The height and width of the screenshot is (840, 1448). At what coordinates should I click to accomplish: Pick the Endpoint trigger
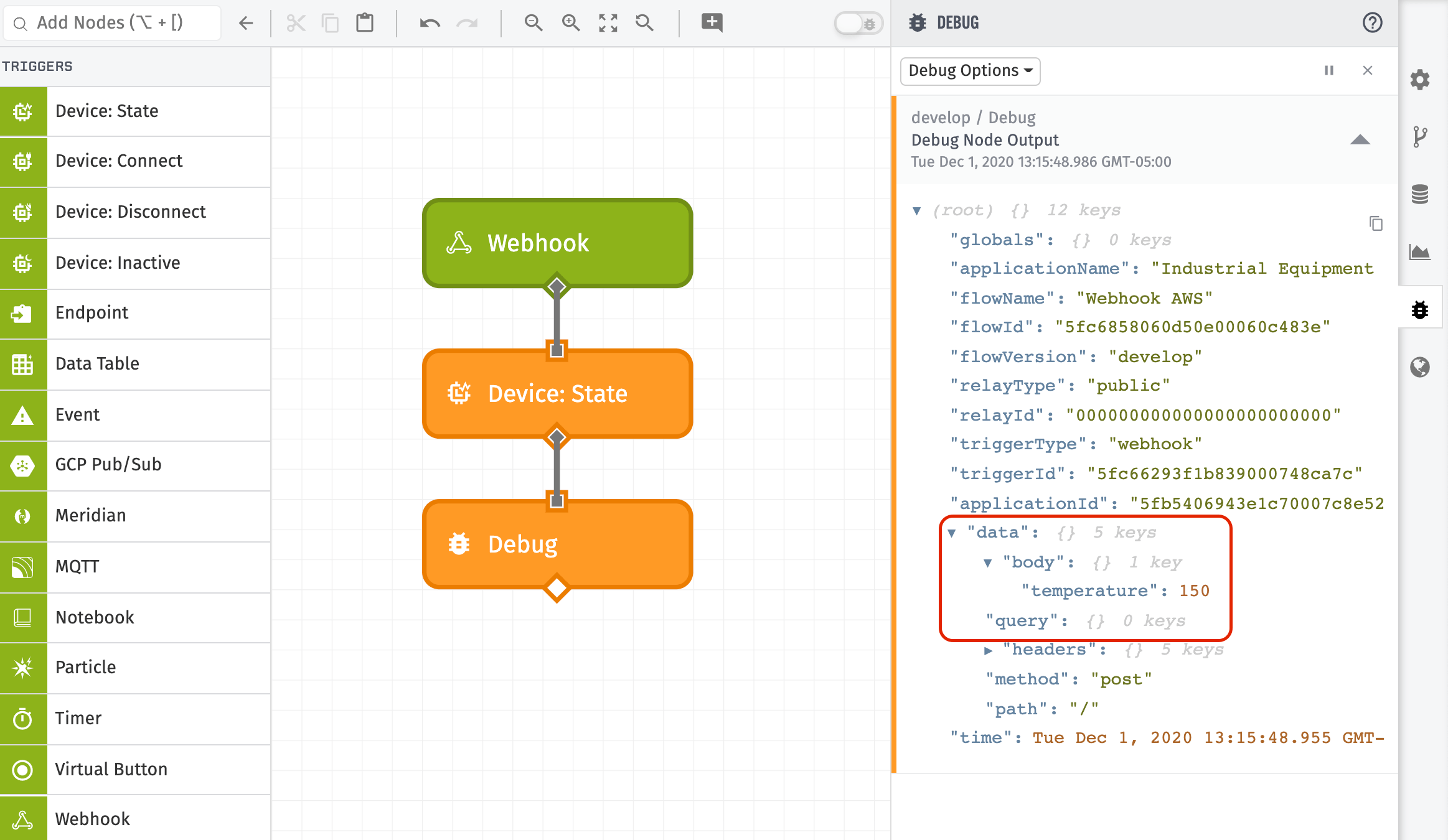click(x=135, y=313)
